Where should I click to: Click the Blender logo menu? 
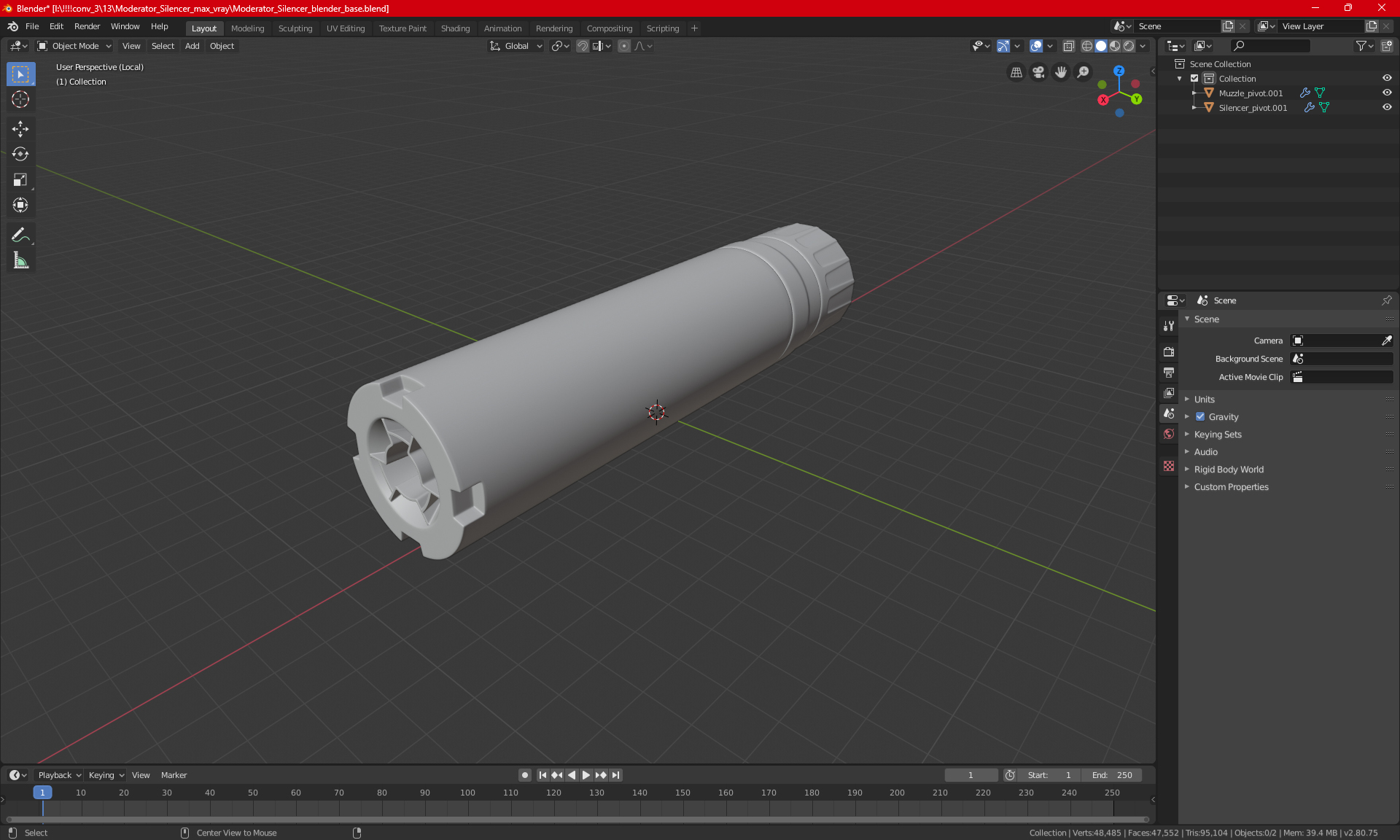pyautogui.click(x=13, y=26)
